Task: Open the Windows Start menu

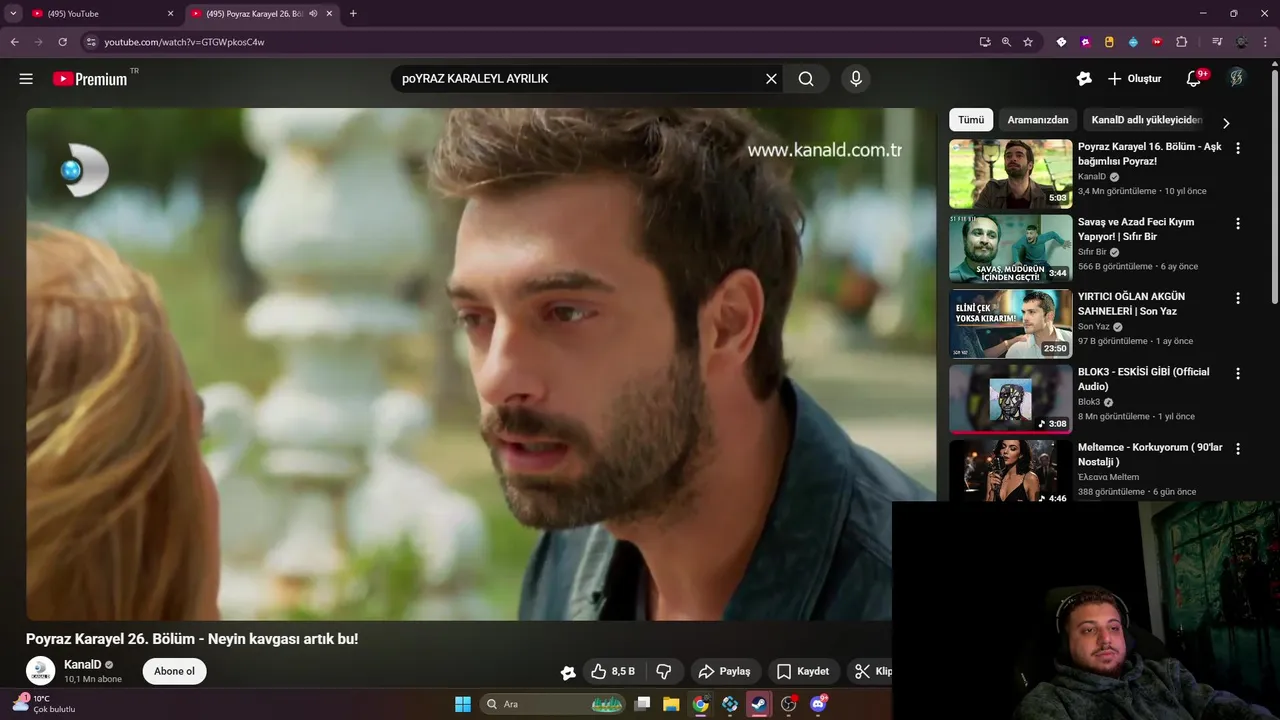Action: coord(463,704)
